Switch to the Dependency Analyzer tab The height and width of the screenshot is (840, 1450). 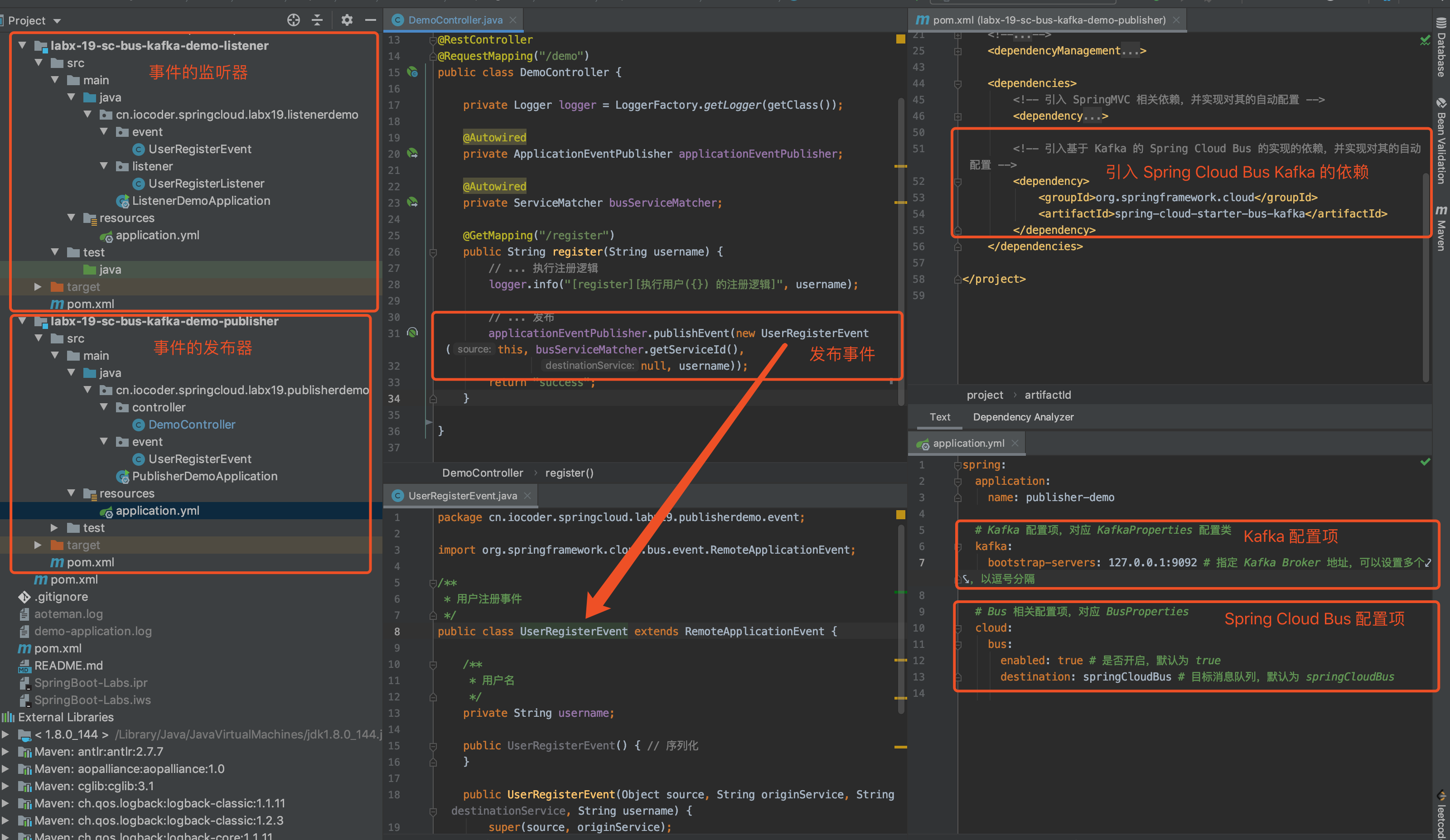point(1023,417)
